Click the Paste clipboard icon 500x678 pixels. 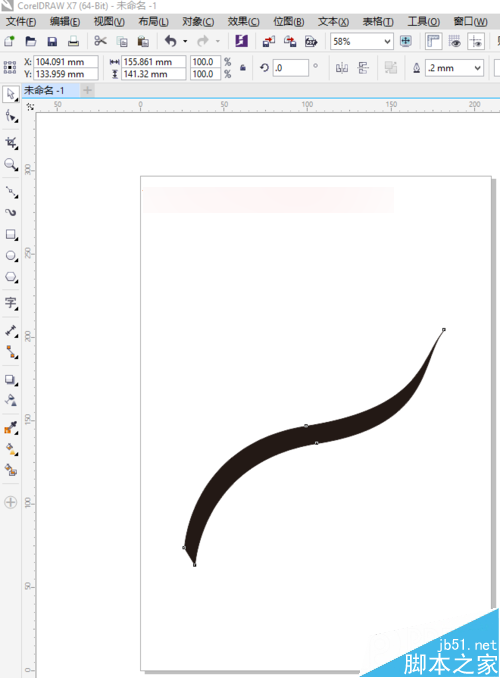click(x=143, y=42)
